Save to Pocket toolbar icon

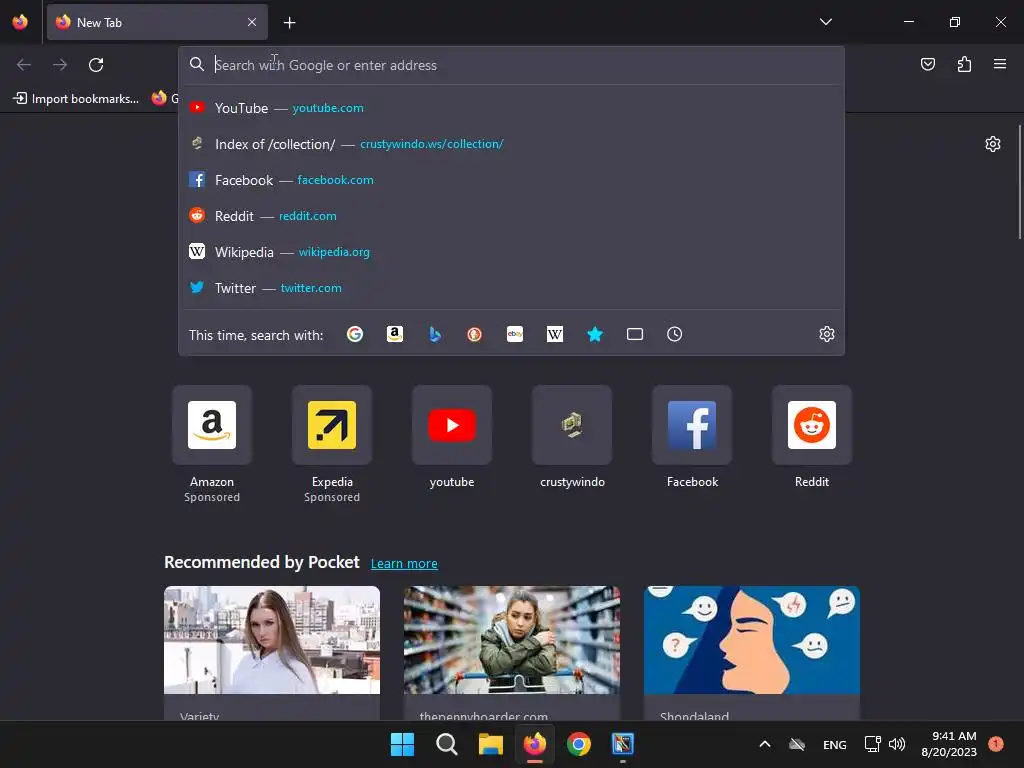tap(927, 64)
